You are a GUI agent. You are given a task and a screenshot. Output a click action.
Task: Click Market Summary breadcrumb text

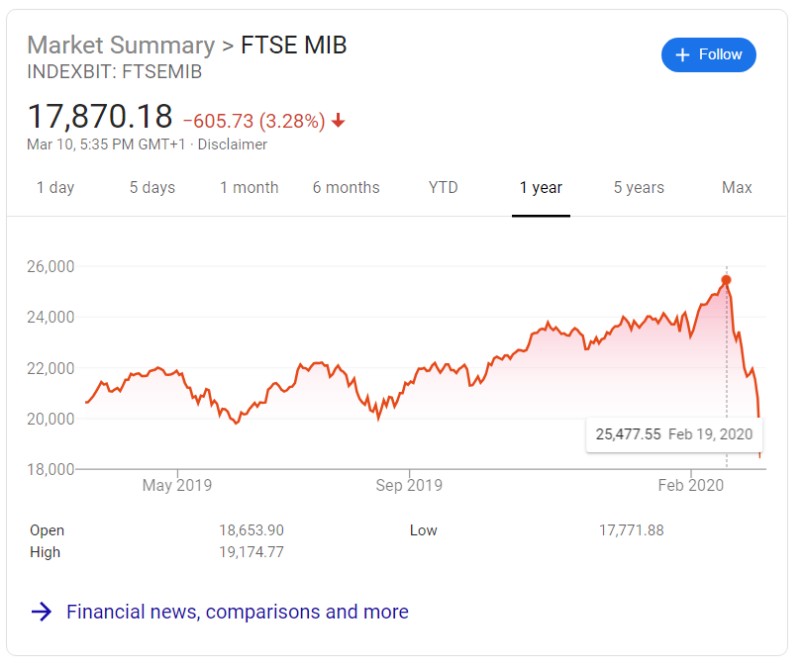pyautogui.click(x=120, y=45)
